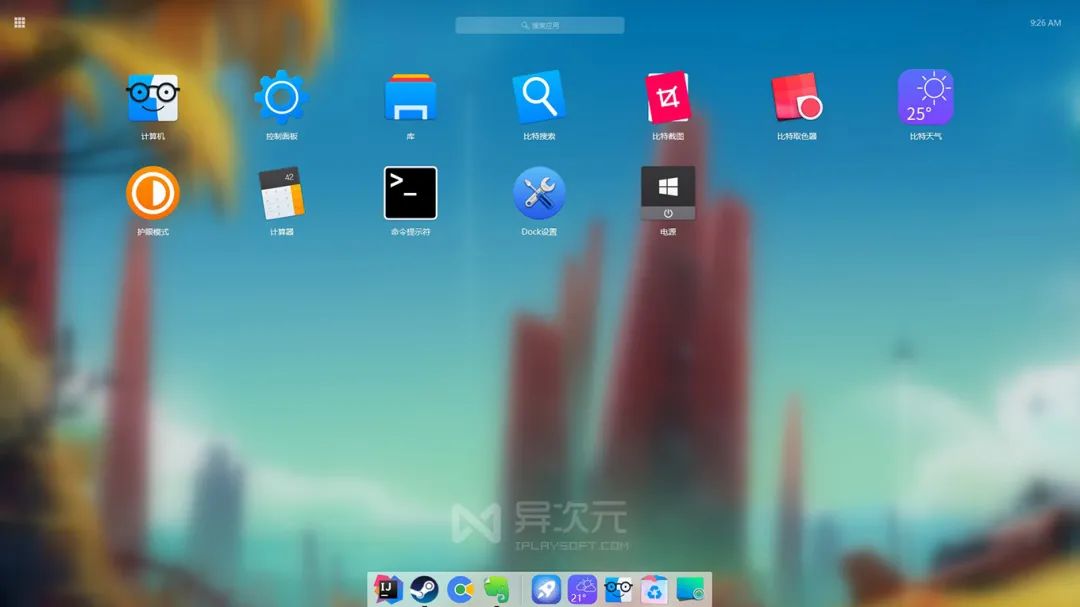1080x607 pixels.
Task: Check the forecast in Bit Weather
Action: click(925, 97)
